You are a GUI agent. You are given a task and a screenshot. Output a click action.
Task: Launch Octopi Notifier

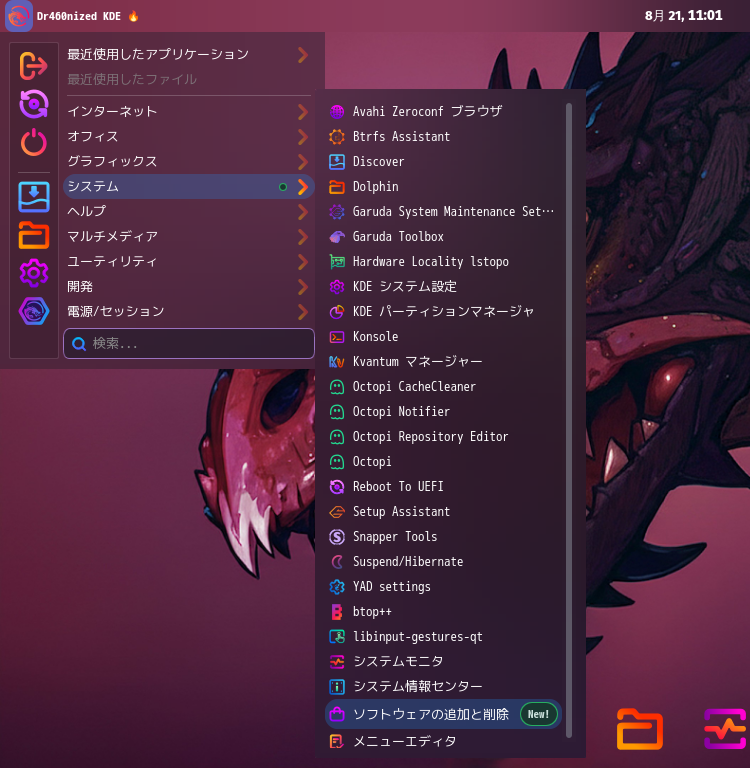point(443,412)
